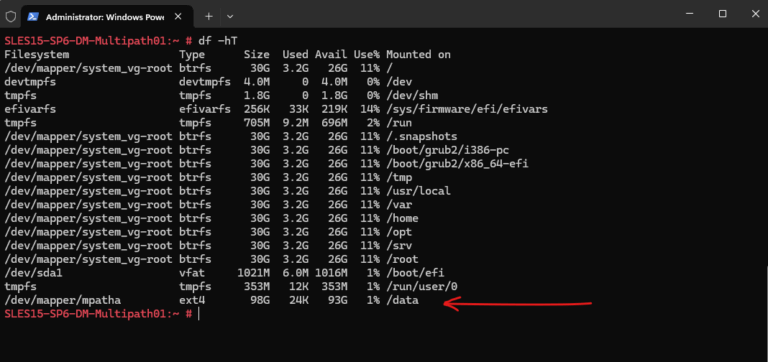Click the 'Use%' column header

click(x=366, y=54)
